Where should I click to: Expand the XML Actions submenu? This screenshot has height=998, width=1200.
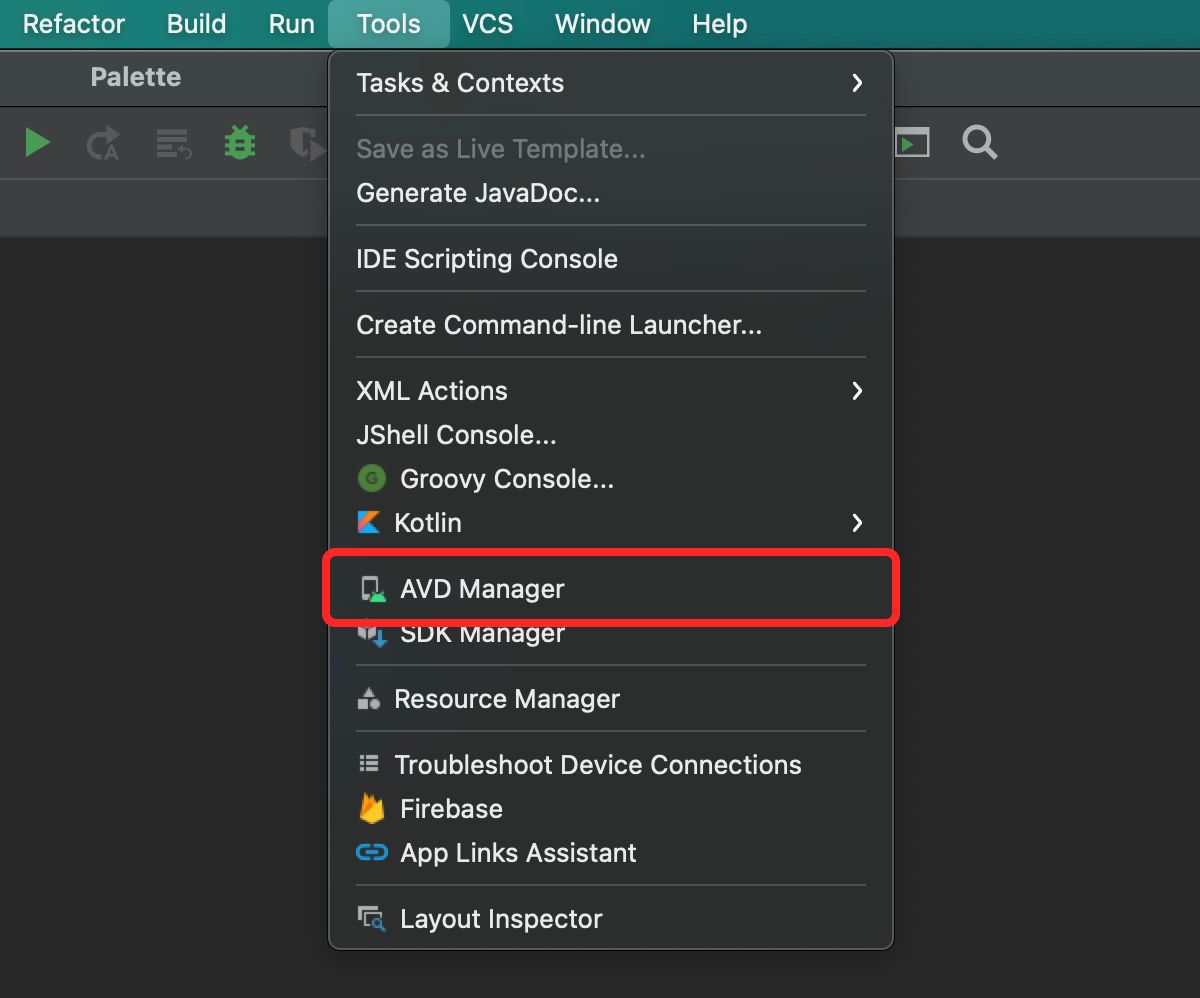click(611, 391)
